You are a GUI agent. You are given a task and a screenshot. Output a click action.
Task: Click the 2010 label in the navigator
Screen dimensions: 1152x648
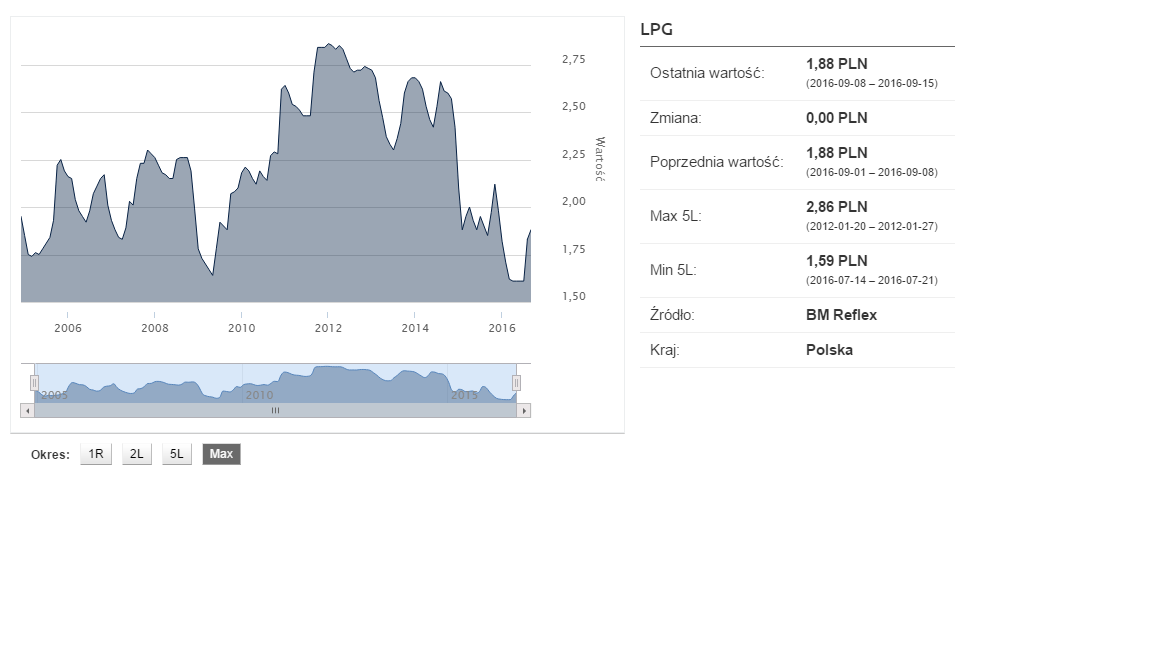260,395
